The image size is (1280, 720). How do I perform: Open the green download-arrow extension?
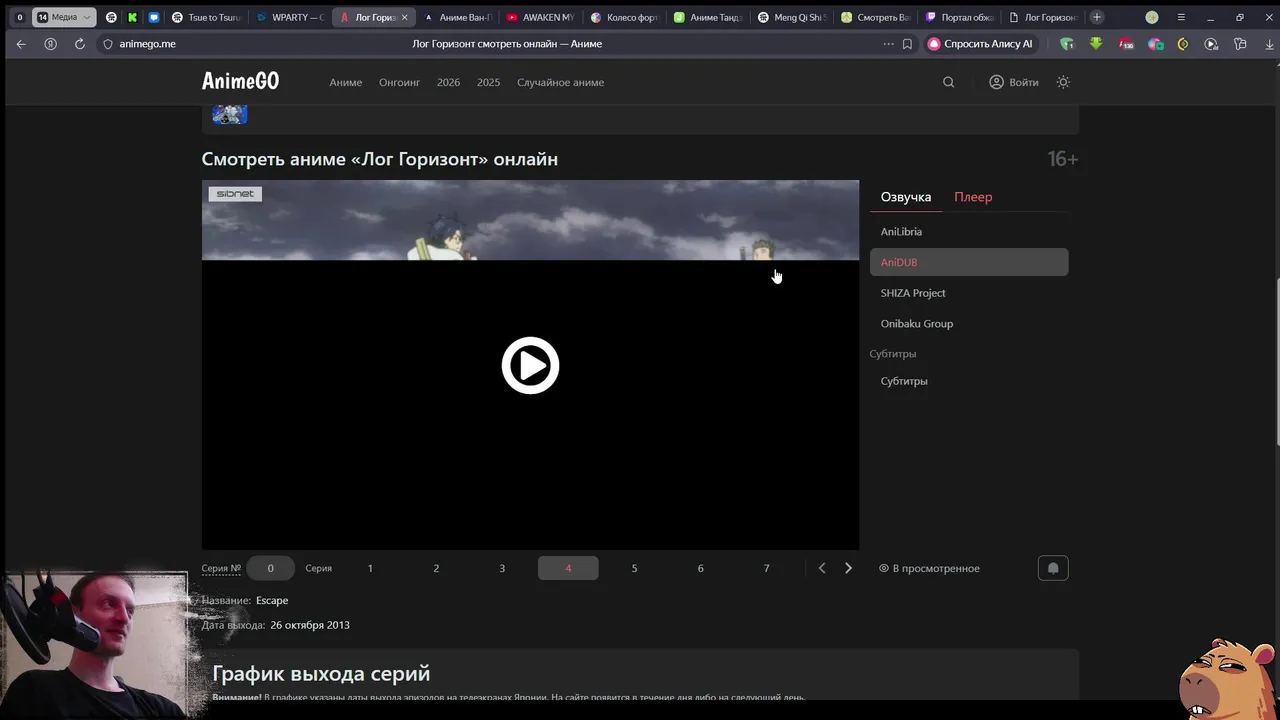tap(1096, 44)
